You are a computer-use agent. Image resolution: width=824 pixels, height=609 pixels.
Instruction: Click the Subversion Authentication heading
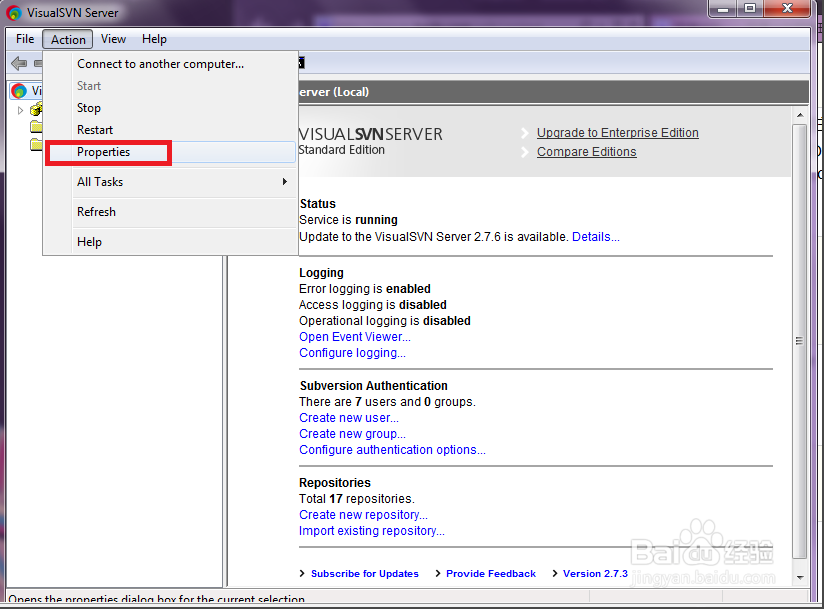coord(374,386)
